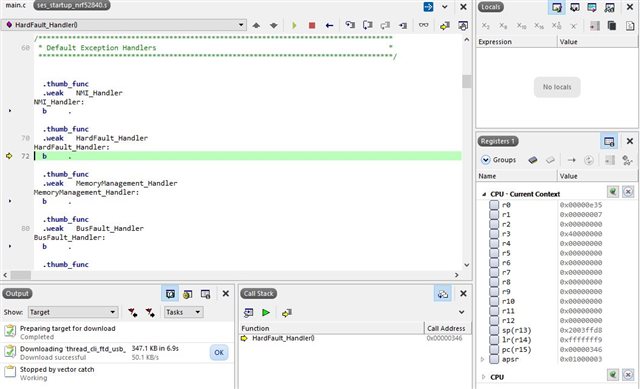
Task: Toggle the checkbox beside lr(r14)
Action: (494, 340)
